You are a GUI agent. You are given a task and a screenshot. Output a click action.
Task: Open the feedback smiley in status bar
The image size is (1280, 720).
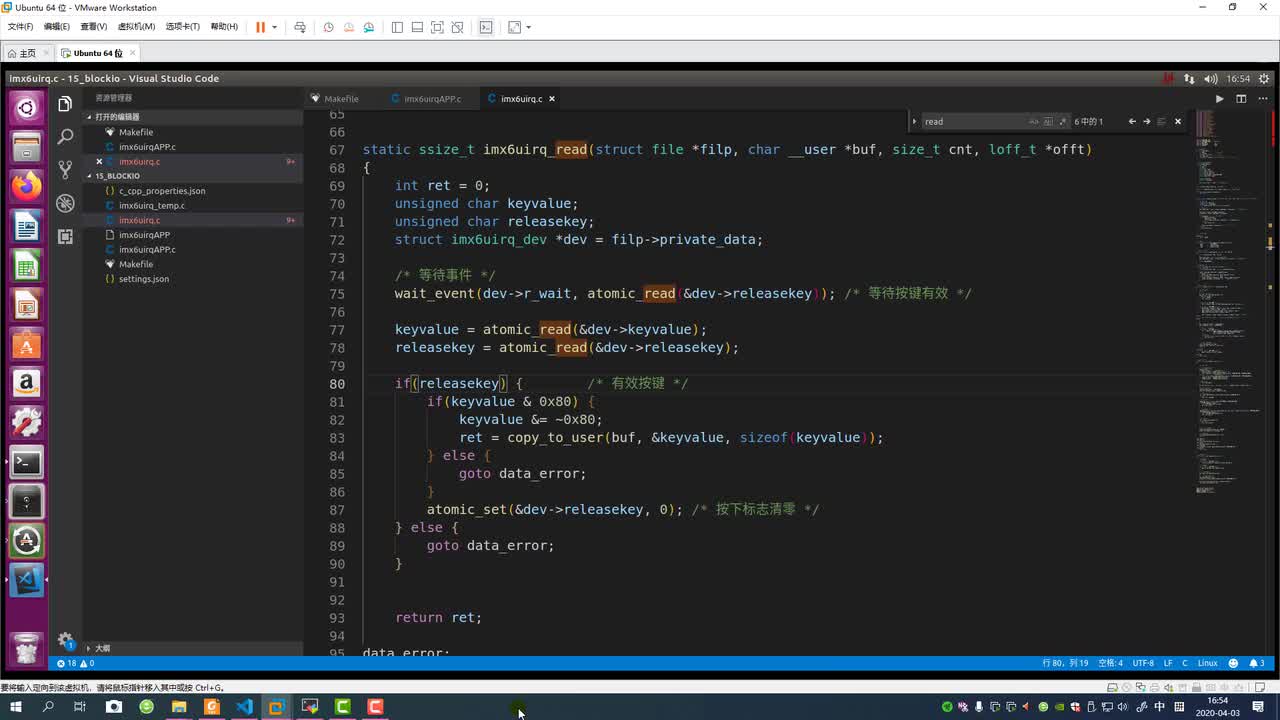[1233, 663]
